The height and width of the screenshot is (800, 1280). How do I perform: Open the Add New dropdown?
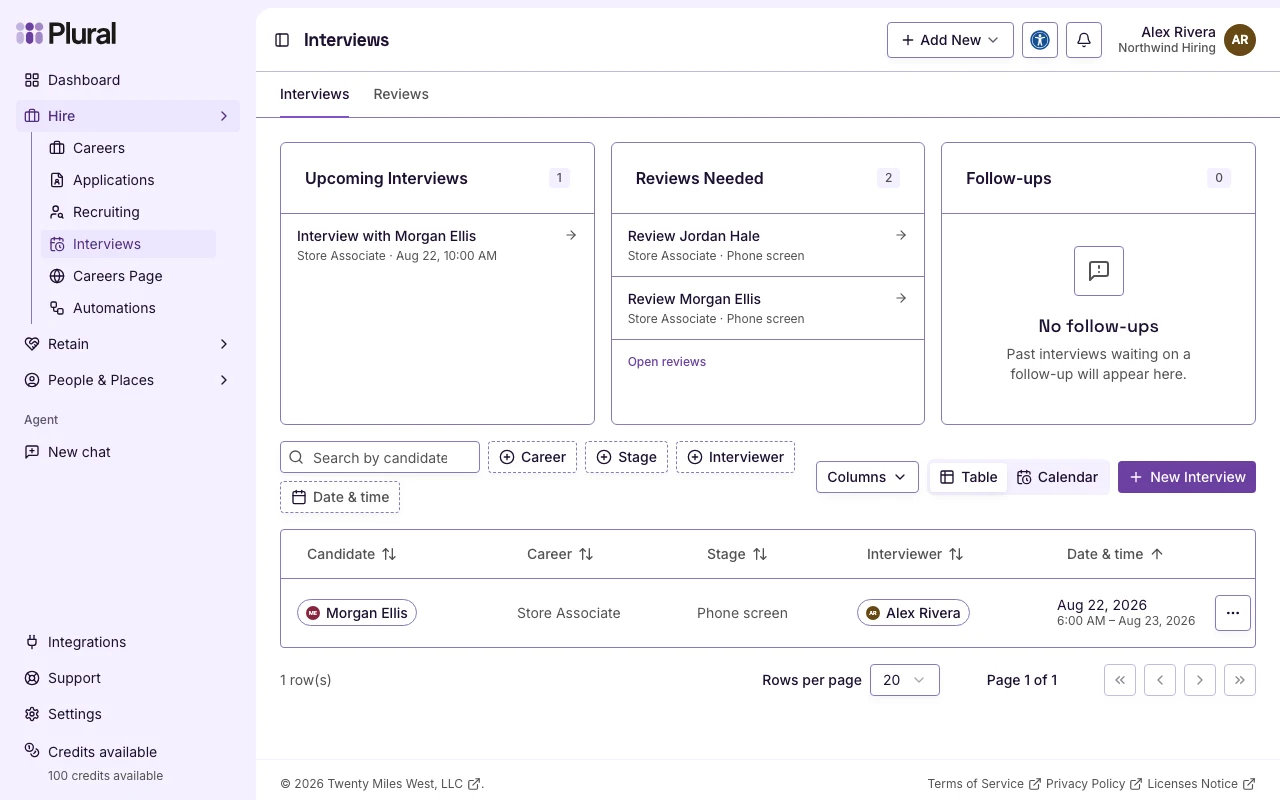click(x=950, y=40)
